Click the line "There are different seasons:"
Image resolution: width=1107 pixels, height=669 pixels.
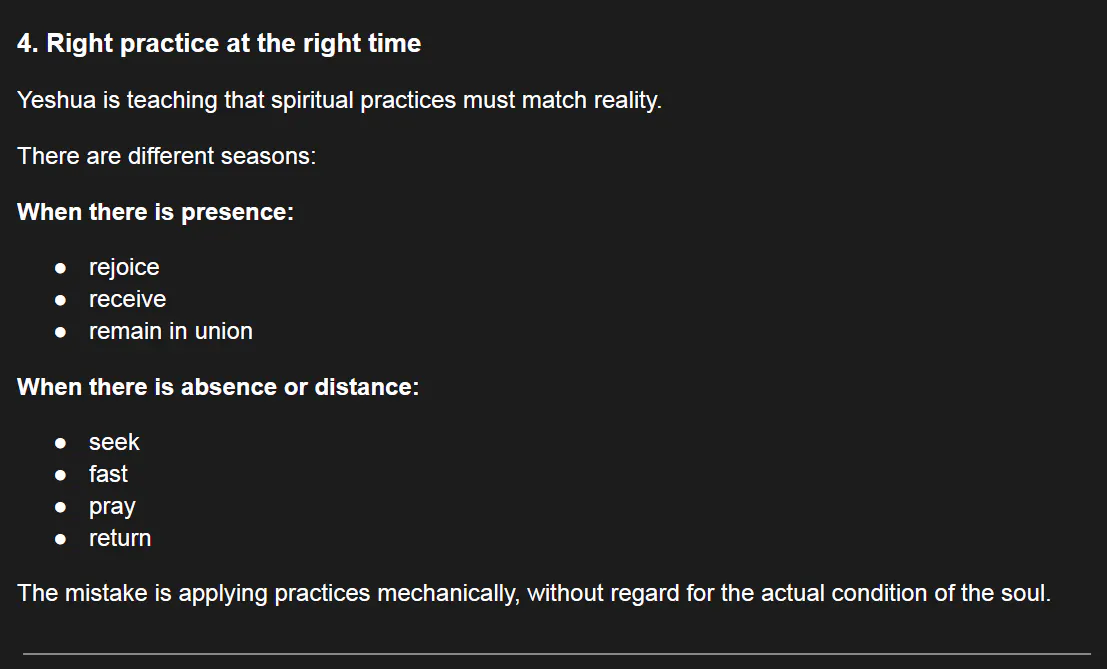166,156
